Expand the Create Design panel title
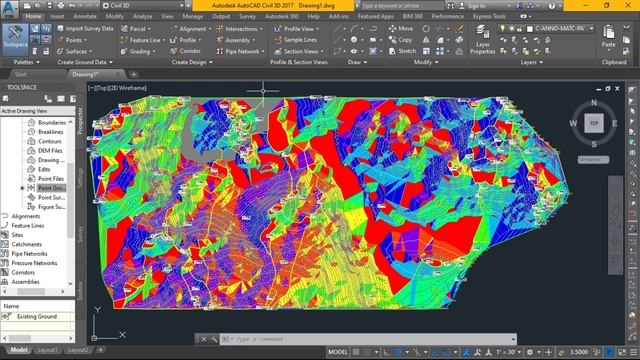This screenshot has height=360, width=640. 192,62
